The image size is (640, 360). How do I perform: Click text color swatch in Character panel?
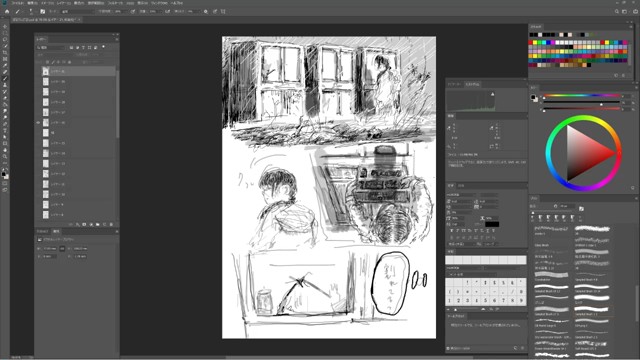click(492, 224)
